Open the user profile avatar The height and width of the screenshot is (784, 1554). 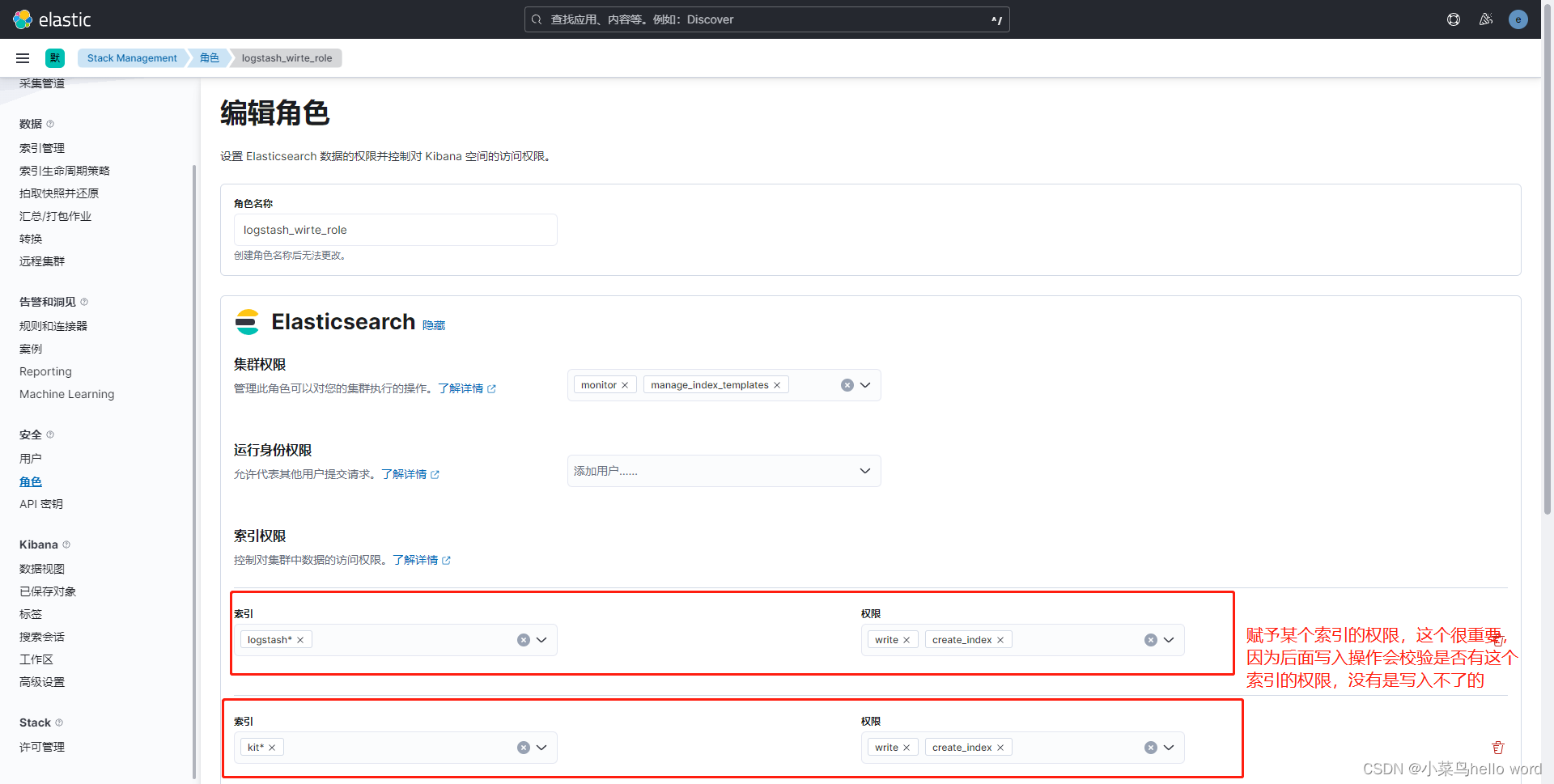pyautogui.click(x=1518, y=19)
